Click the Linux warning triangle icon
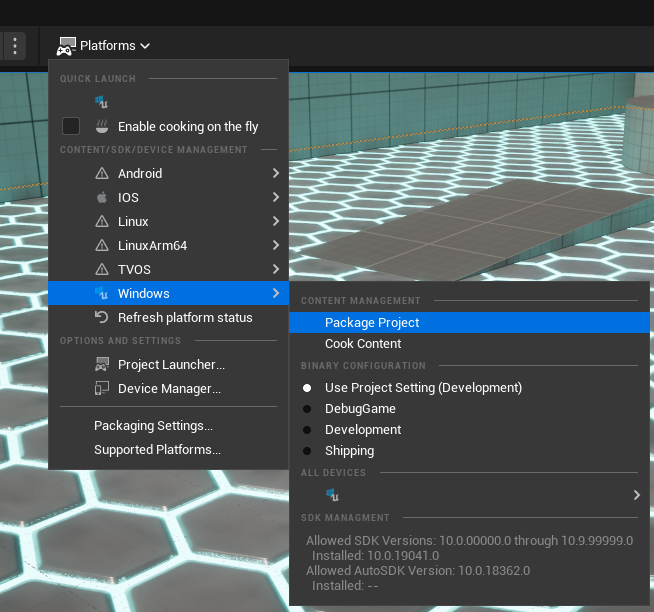 click(x=102, y=221)
